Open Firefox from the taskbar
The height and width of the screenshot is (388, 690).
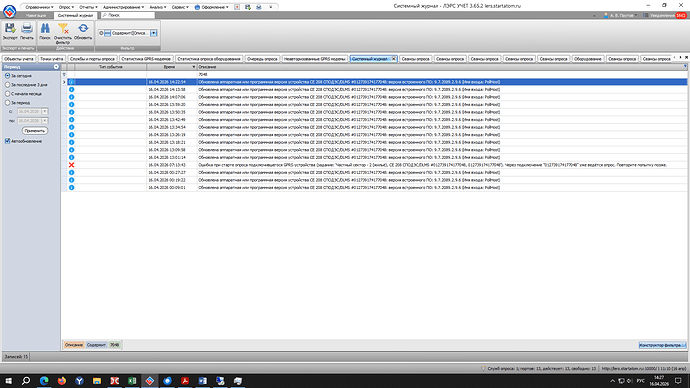pyautogui.click(x=62, y=381)
